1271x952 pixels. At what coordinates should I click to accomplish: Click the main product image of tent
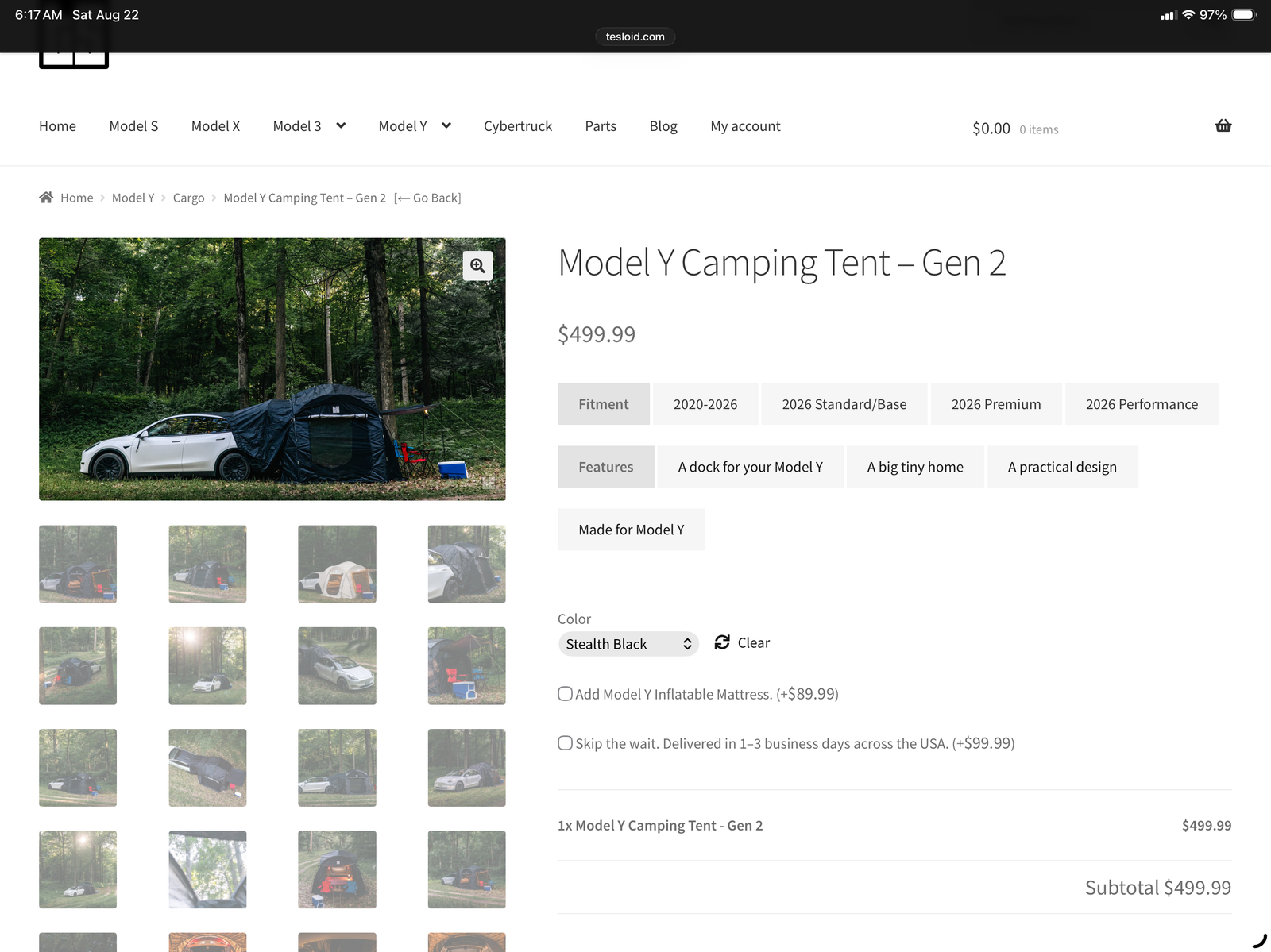click(x=272, y=369)
